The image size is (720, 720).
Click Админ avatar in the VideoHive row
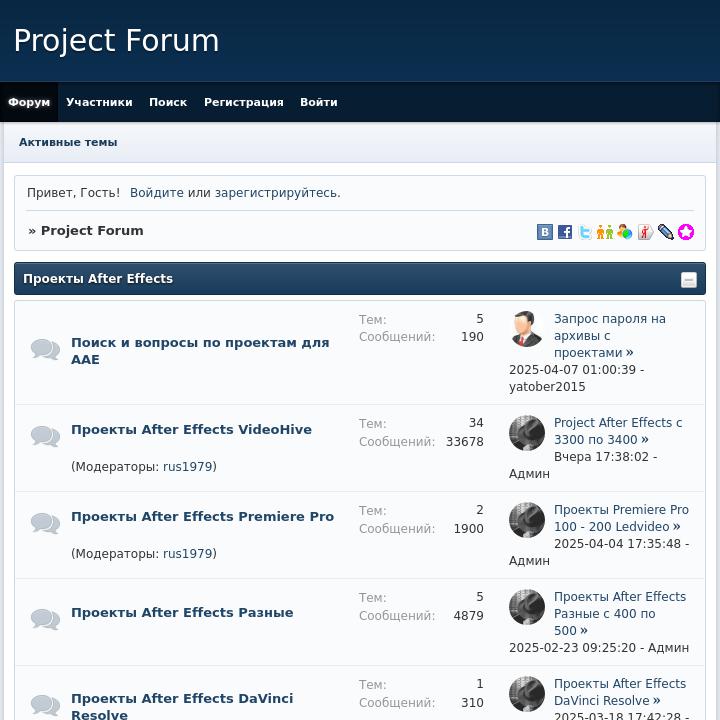(x=527, y=433)
